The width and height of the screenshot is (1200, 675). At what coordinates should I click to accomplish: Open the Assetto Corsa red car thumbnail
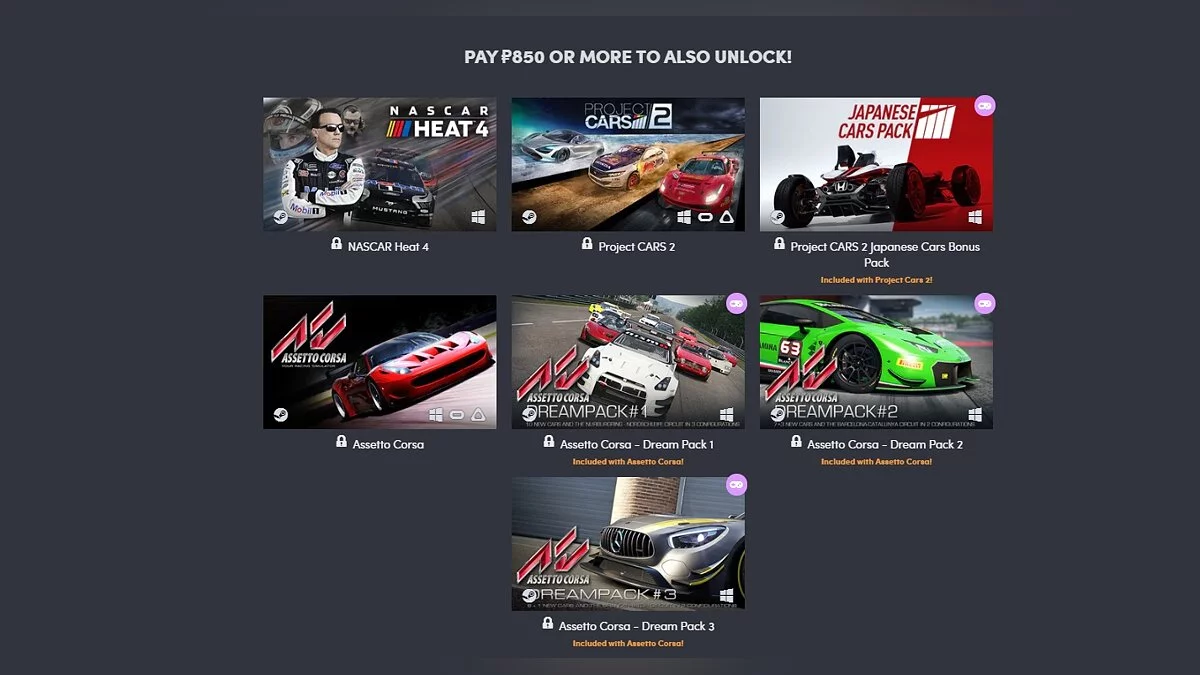(380, 362)
